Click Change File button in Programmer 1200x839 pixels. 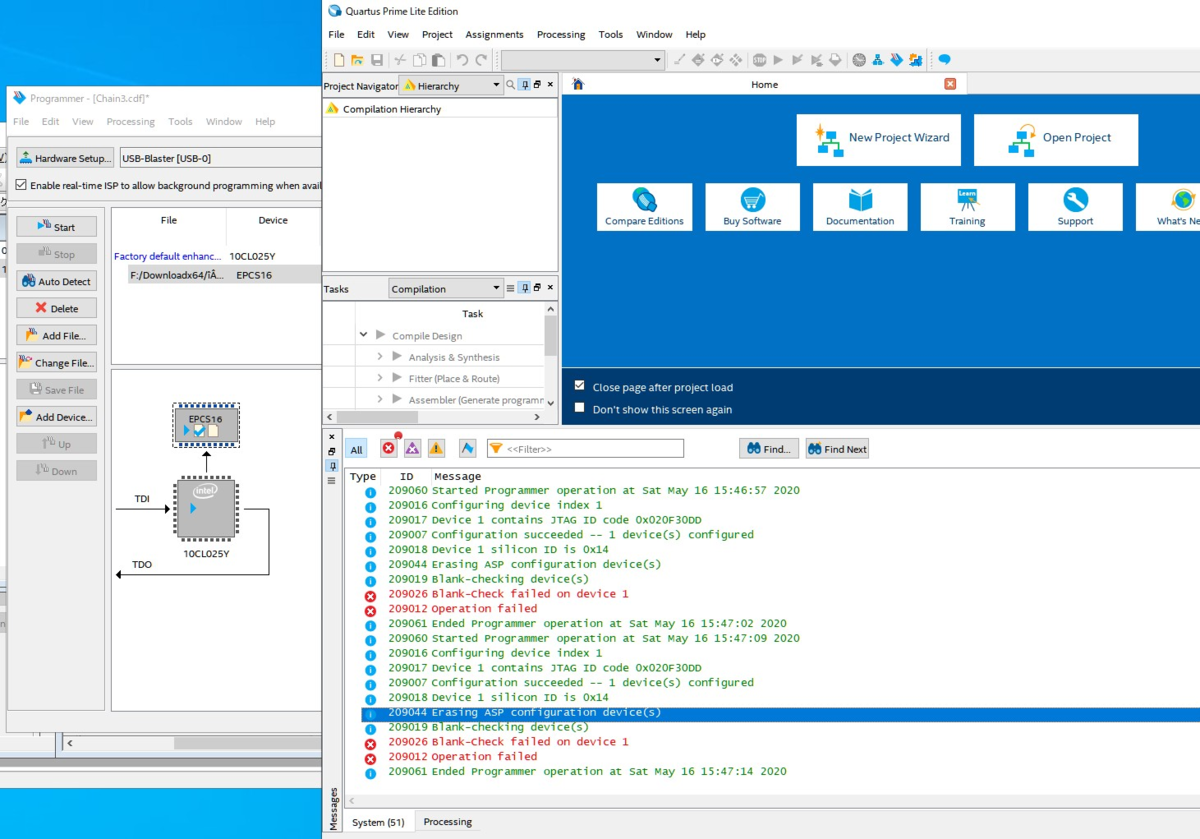coord(56,362)
